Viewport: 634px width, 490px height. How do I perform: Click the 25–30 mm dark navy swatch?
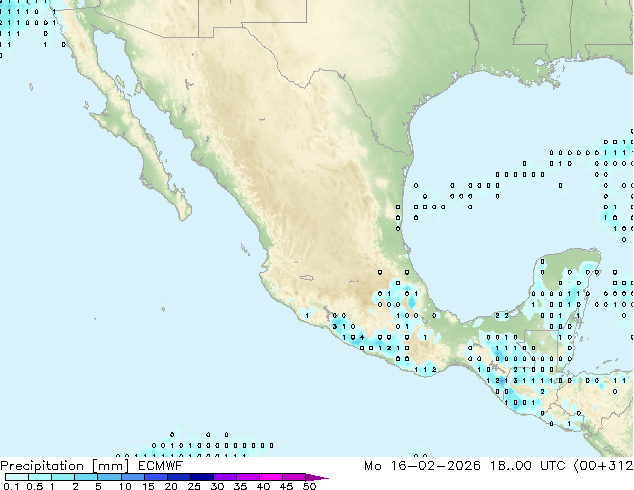[201, 477]
